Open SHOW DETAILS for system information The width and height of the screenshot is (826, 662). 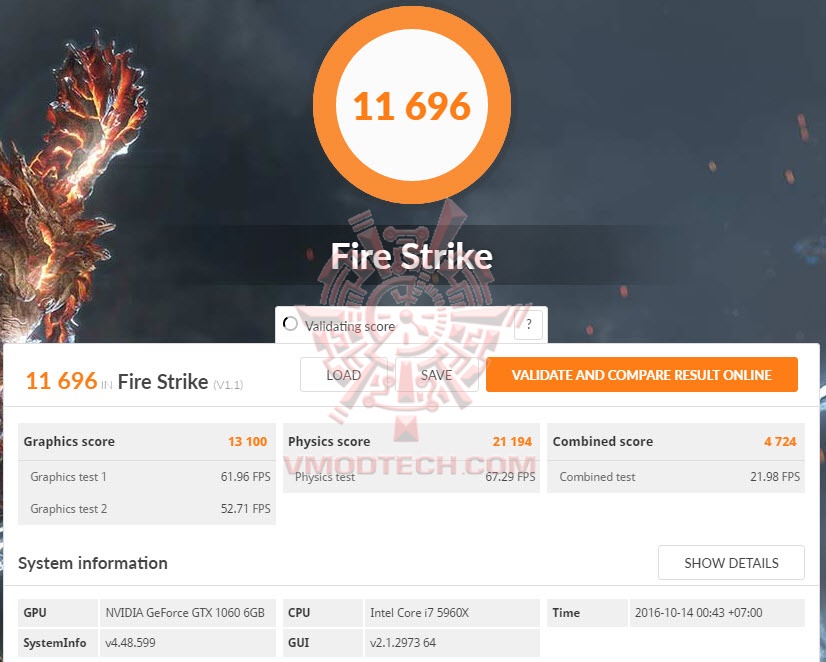pyautogui.click(x=731, y=563)
